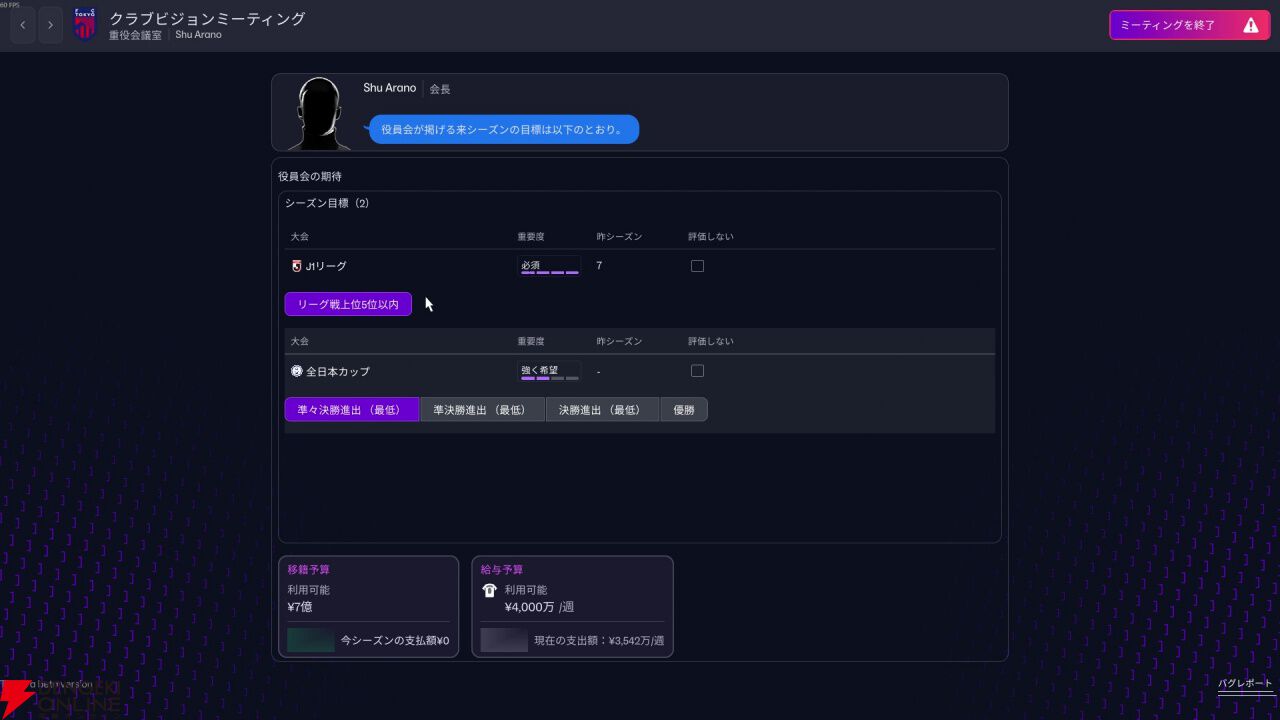End the meeting with ミーティングを終了
Image resolution: width=1280 pixels, height=720 pixels.
[1189, 25]
